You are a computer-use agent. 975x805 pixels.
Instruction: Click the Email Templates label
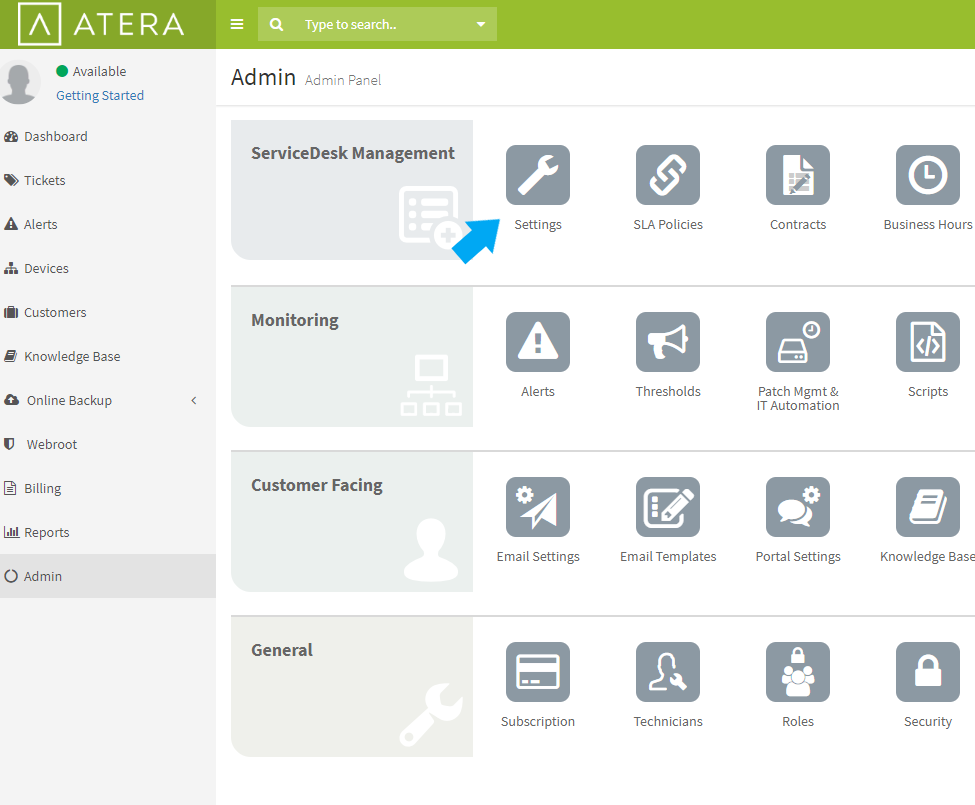(668, 556)
